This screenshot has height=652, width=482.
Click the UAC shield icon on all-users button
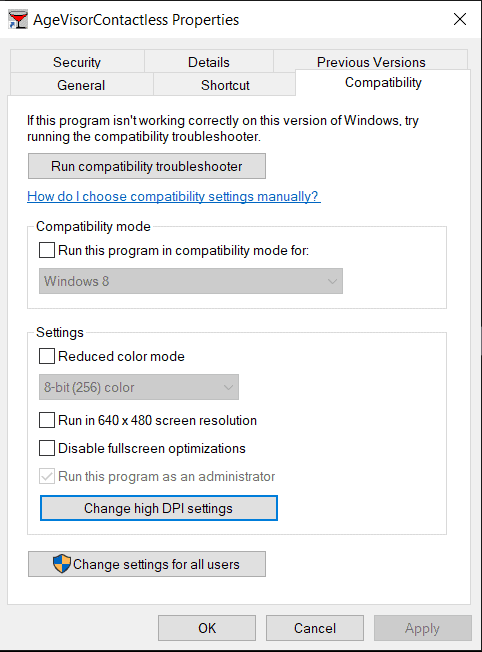[x=62, y=564]
